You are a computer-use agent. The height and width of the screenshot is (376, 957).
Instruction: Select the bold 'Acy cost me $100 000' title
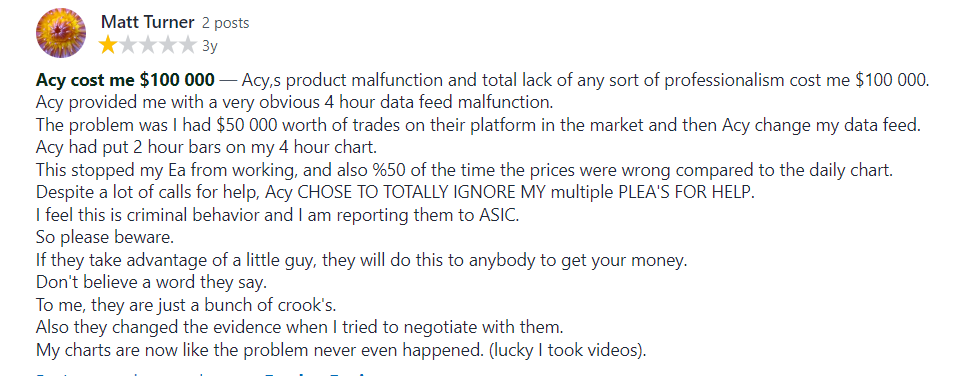coord(125,80)
